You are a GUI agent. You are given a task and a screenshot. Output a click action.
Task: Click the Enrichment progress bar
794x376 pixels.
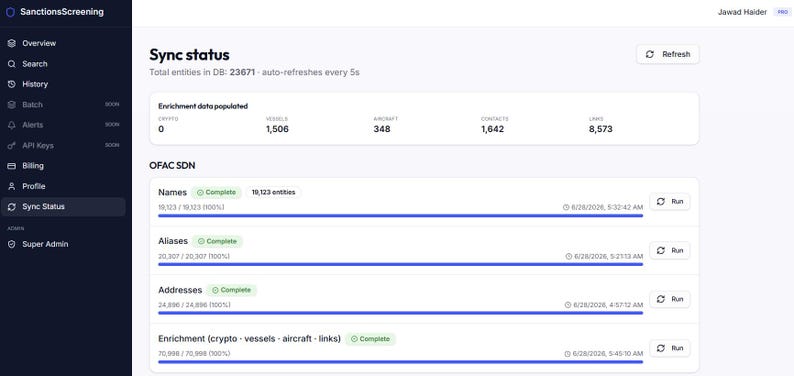[x=401, y=362]
